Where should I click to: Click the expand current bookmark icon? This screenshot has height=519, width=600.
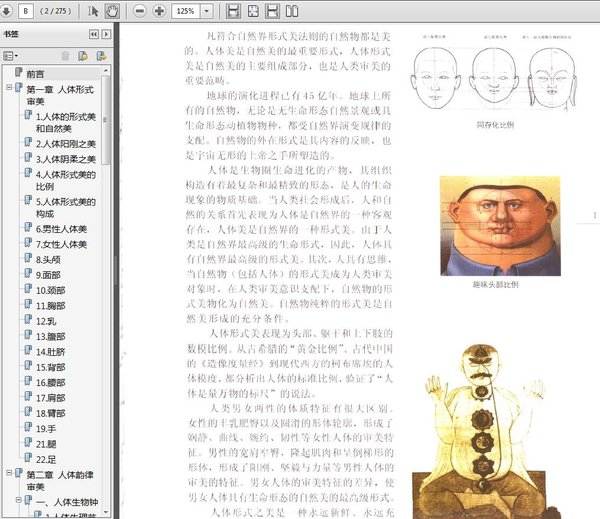coord(101,56)
